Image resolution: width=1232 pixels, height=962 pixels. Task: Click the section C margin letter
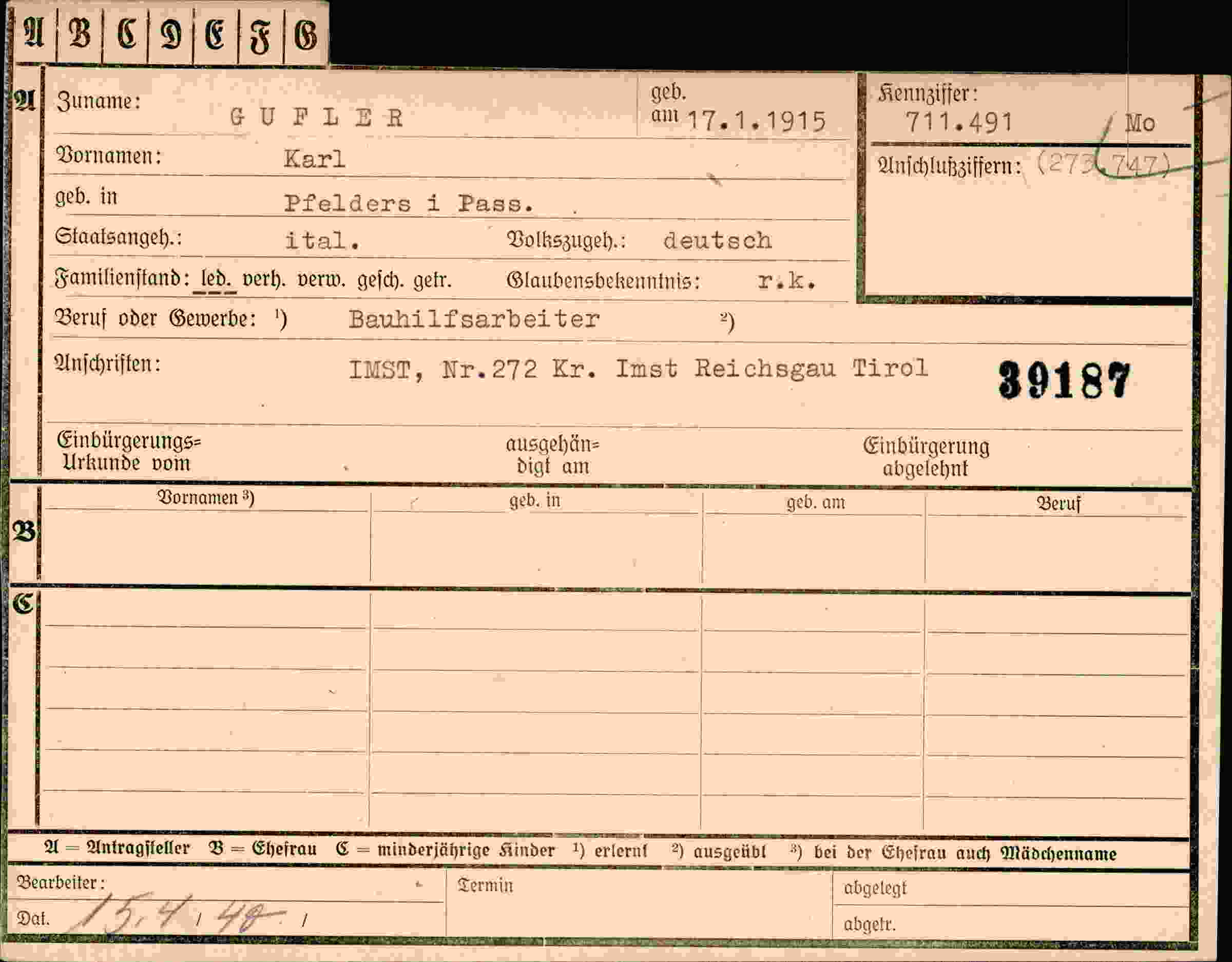[24, 604]
